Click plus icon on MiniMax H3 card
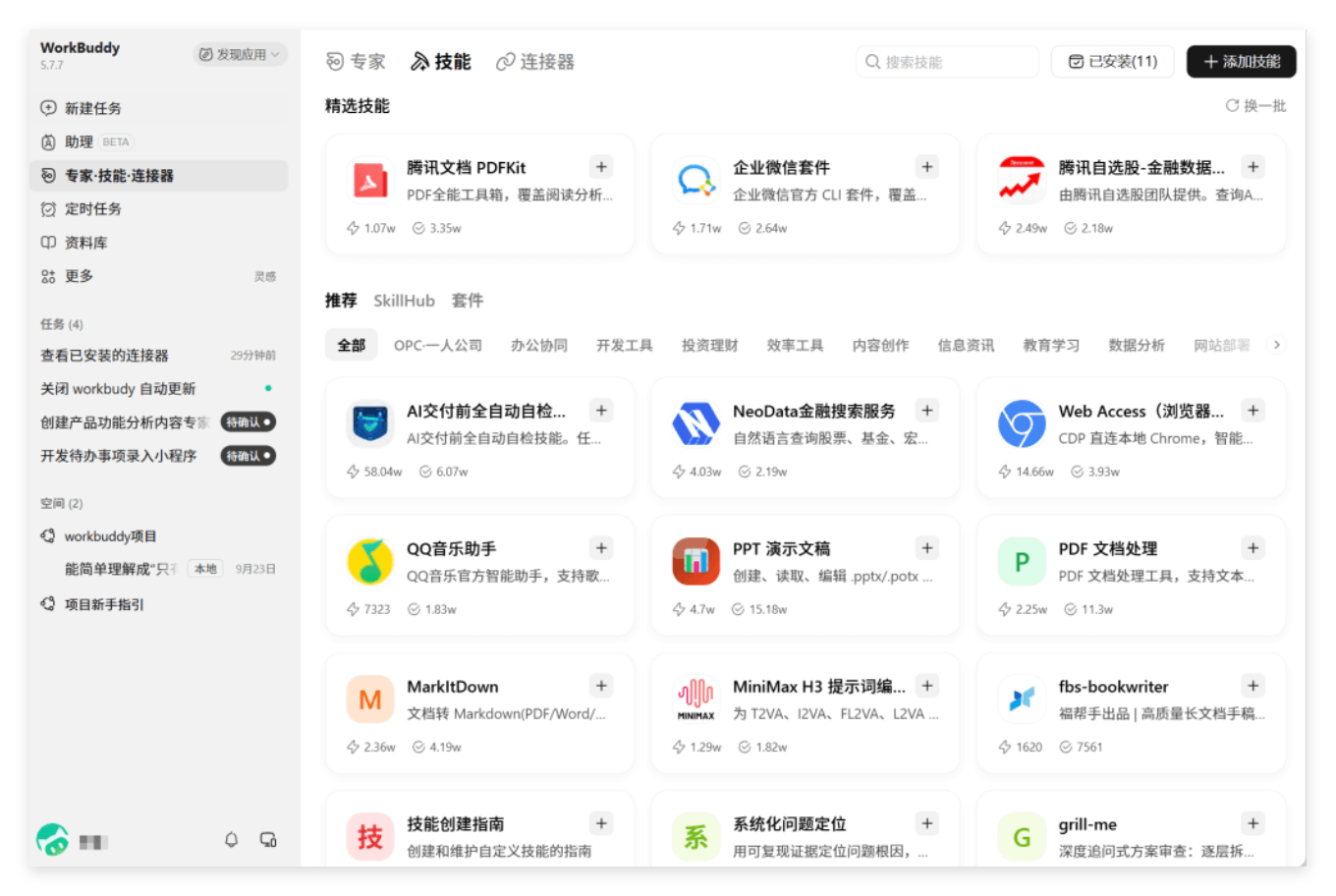The width and height of the screenshot is (1336, 896). coord(927,685)
